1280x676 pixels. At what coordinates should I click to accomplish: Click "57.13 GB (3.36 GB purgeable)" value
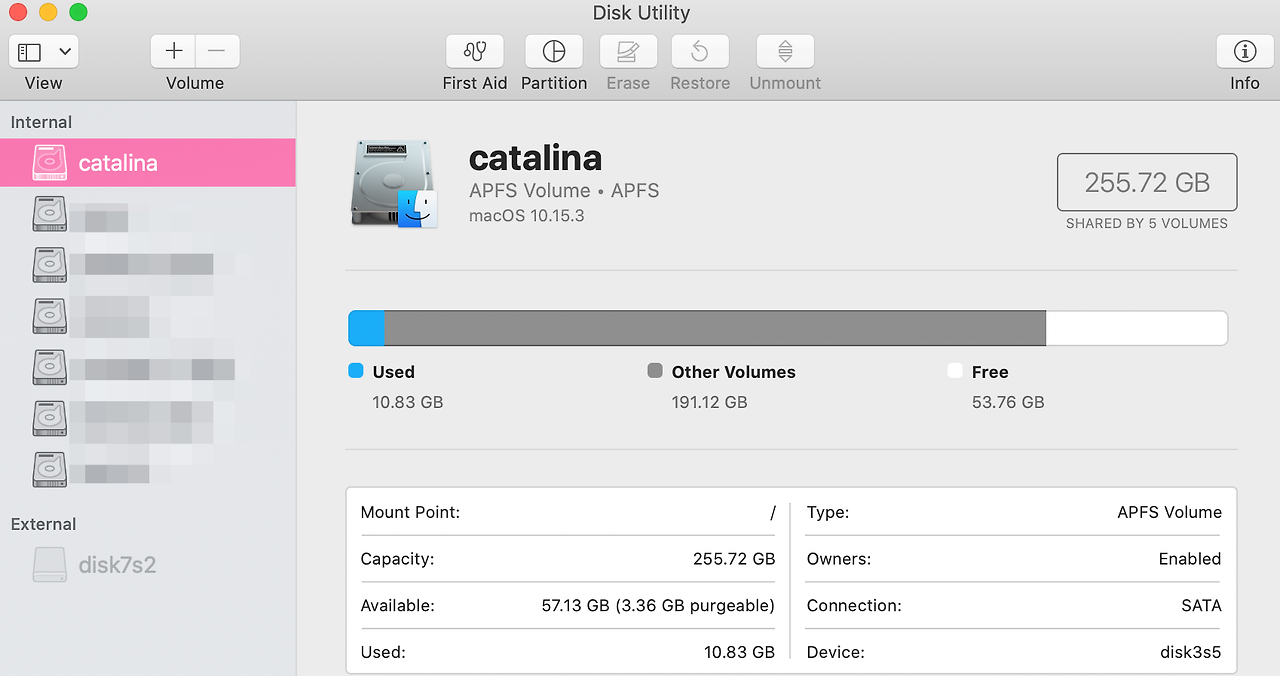coord(658,605)
